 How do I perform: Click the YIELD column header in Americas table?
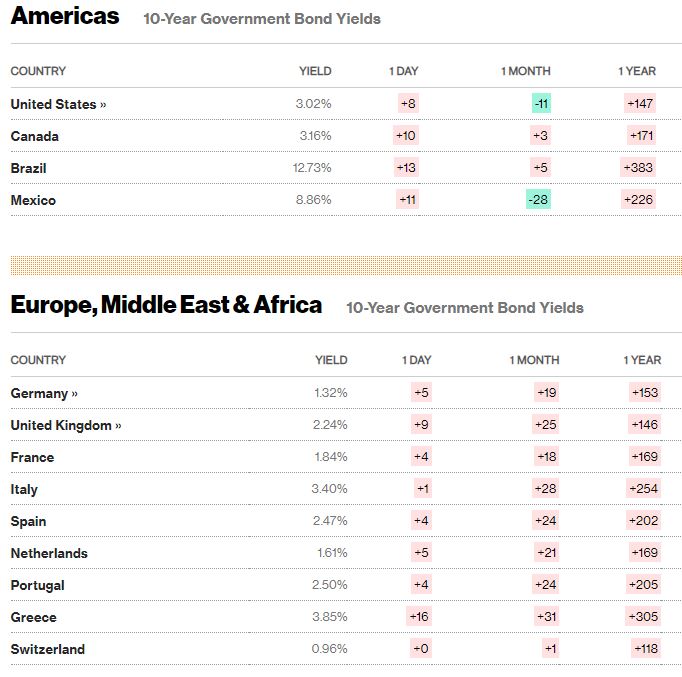click(315, 71)
